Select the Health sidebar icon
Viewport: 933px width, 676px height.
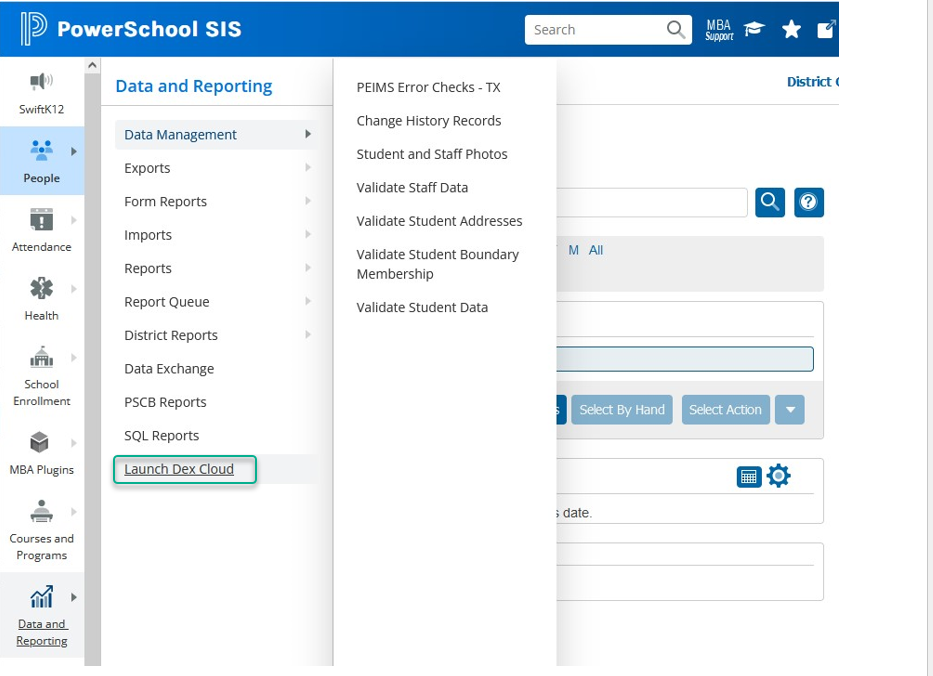41,289
